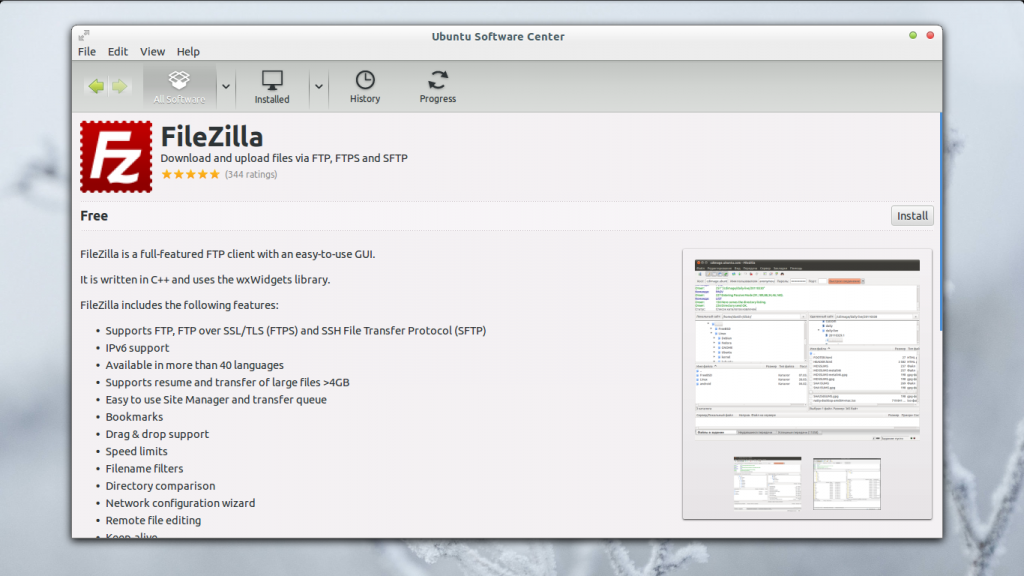The image size is (1024, 576).
Task: Open the History clock icon
Action: coord(365,87)
